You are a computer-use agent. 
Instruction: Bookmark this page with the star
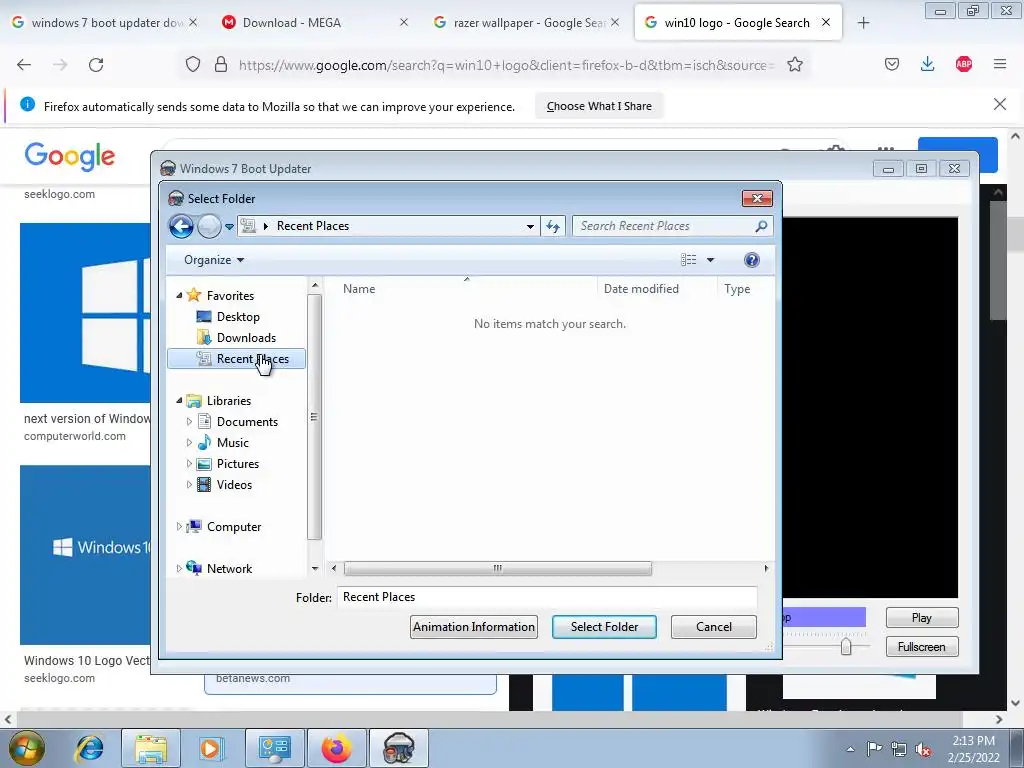795,65
